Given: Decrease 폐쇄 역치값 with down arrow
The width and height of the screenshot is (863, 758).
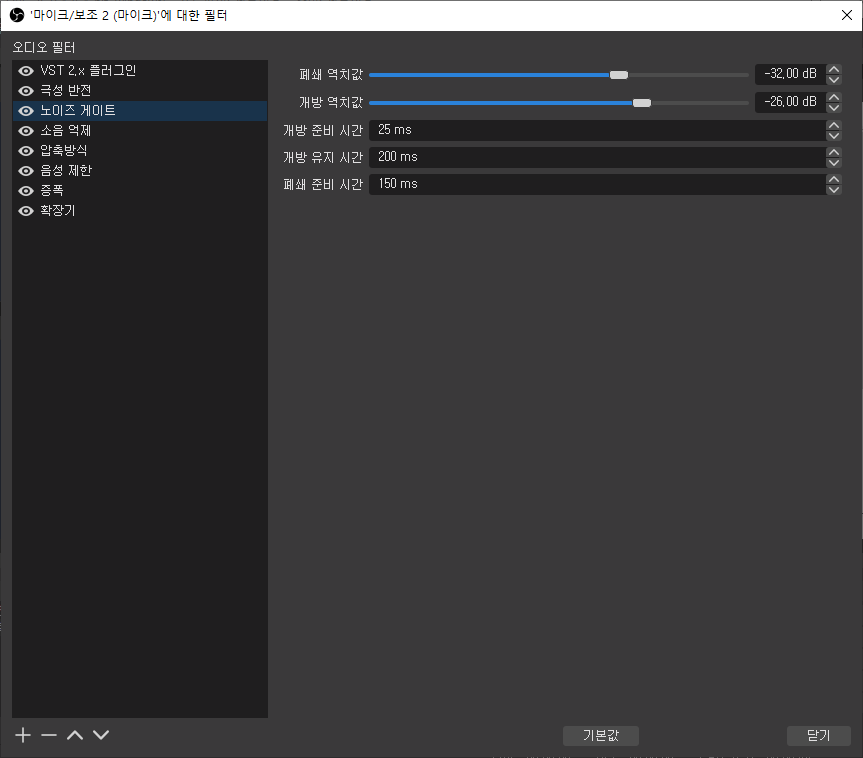Looking at the screenshot, I should pos(834,79).
